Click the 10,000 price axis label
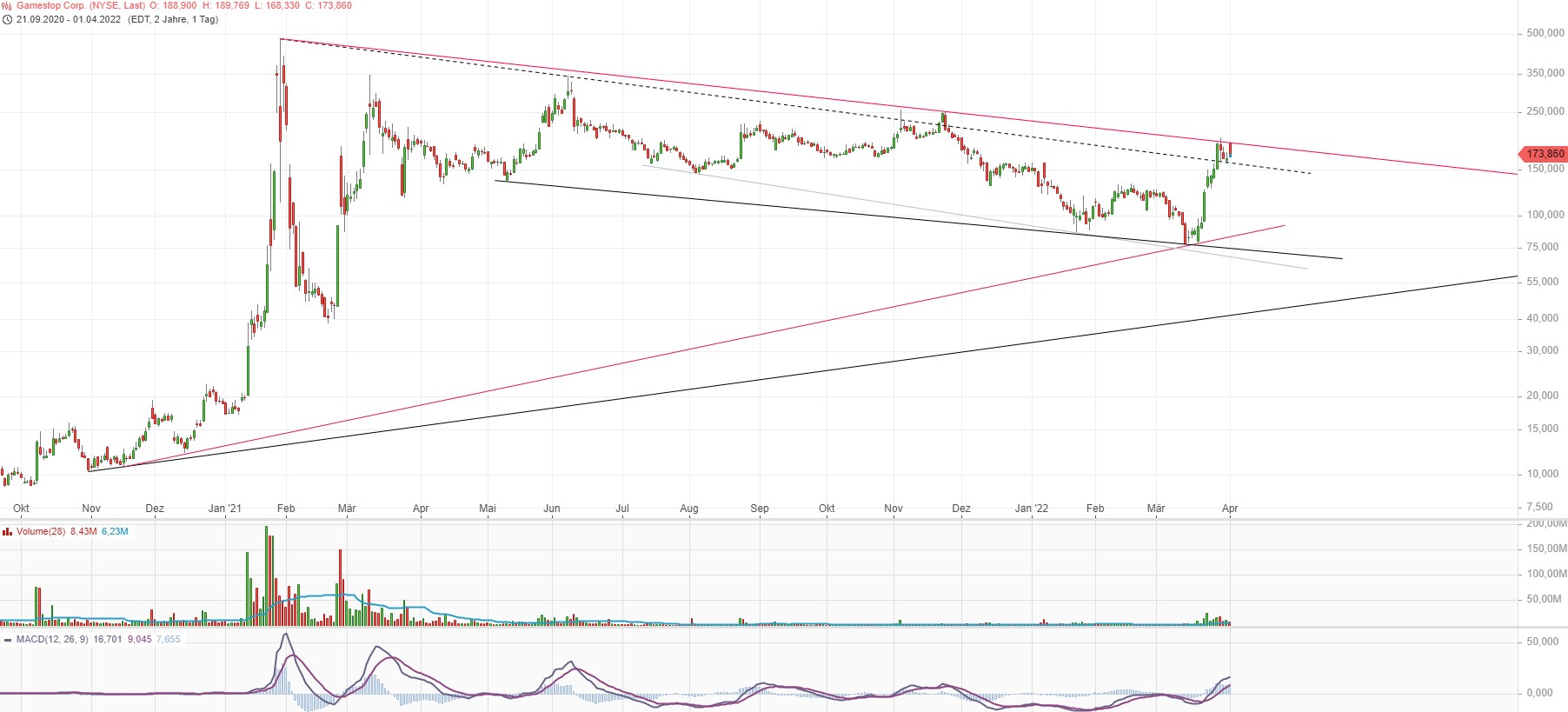 tap(1544, 474)
